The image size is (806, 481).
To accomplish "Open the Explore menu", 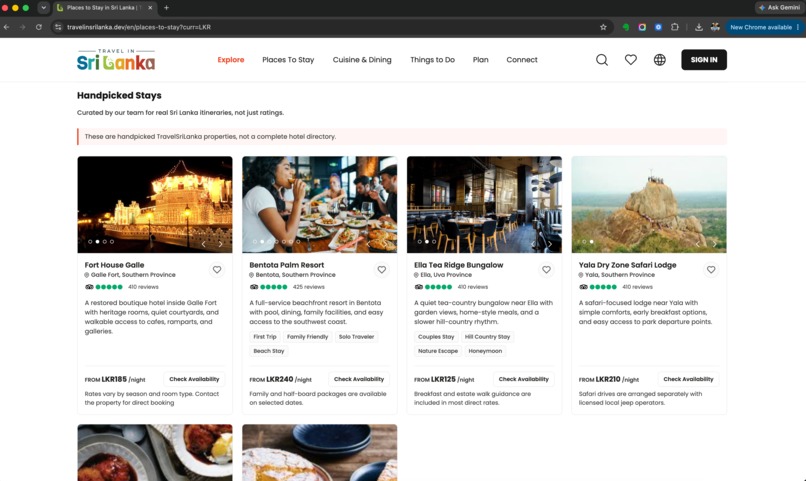I will [x=231, y=60].
